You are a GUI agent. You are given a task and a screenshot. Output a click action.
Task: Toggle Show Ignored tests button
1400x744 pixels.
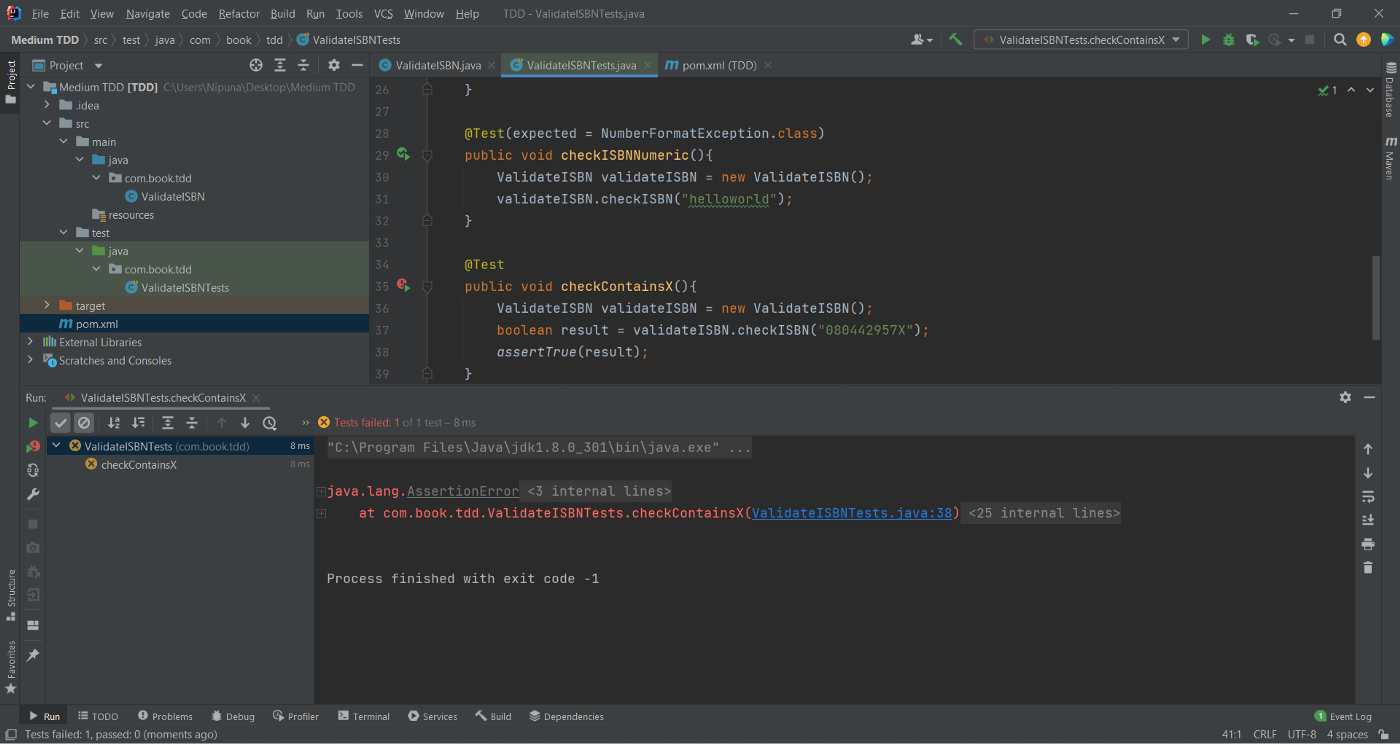[x=84, y=423]
